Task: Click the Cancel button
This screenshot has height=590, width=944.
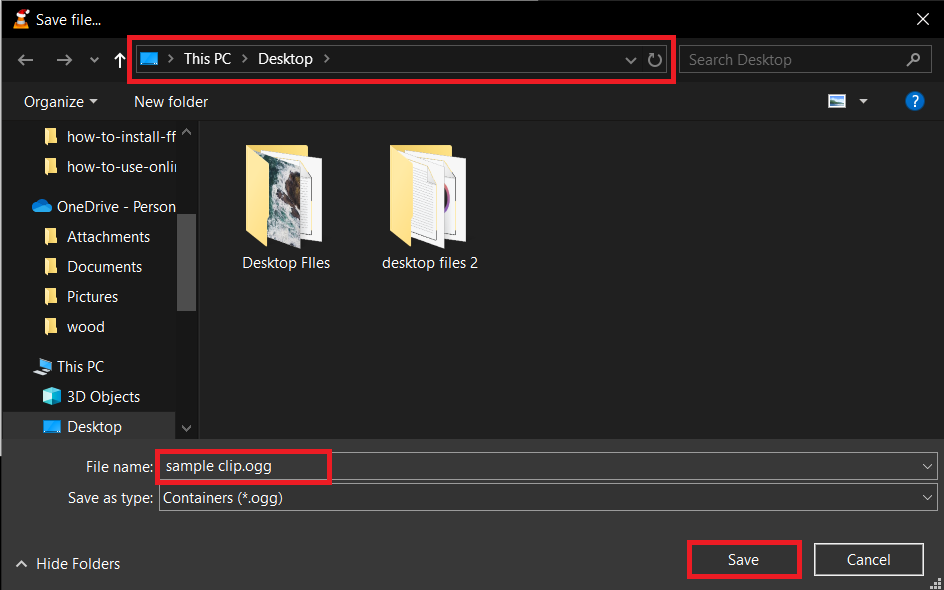Action: pyautogui.click(x=868, y=559)
